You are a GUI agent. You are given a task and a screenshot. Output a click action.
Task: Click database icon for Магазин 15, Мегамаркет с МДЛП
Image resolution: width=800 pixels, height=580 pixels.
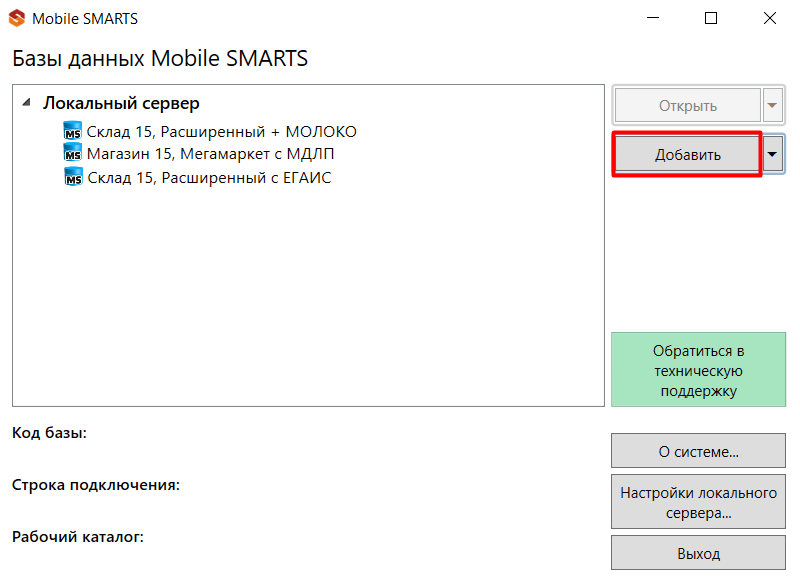72,153
